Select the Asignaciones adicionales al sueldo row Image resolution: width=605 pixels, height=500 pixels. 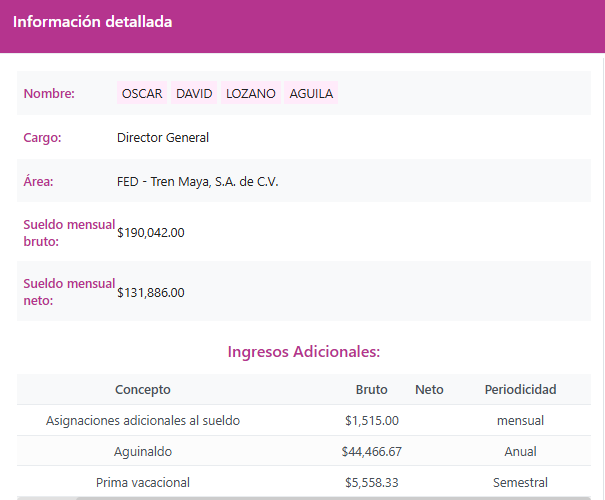[x=143, y=421]
